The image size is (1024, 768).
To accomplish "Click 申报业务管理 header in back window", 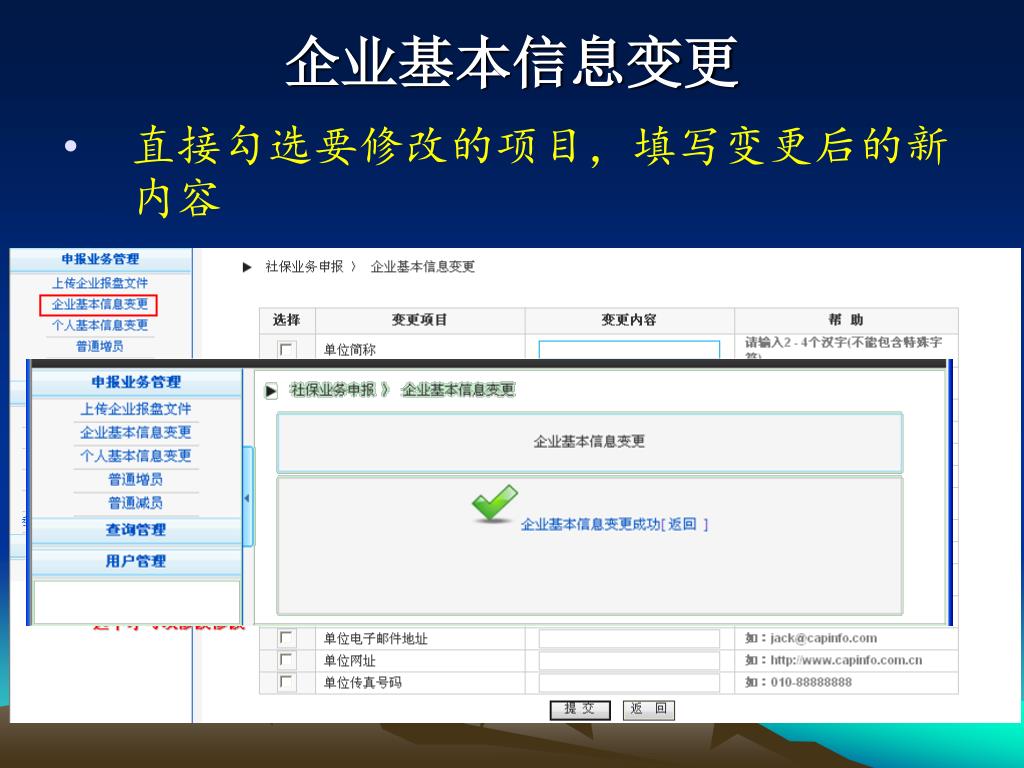I will pos(101,259).
